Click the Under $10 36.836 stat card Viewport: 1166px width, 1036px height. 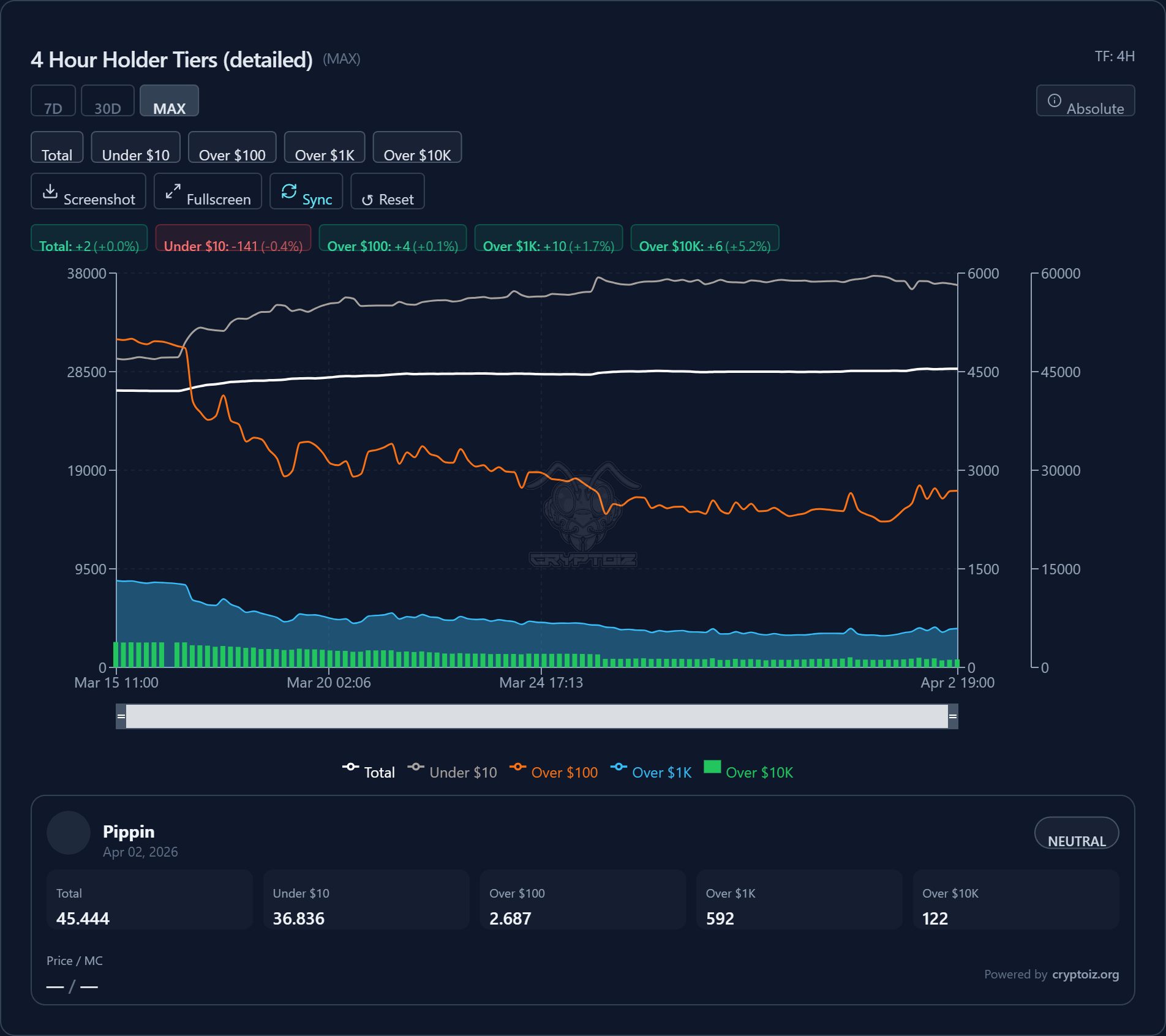pos(366,900)
